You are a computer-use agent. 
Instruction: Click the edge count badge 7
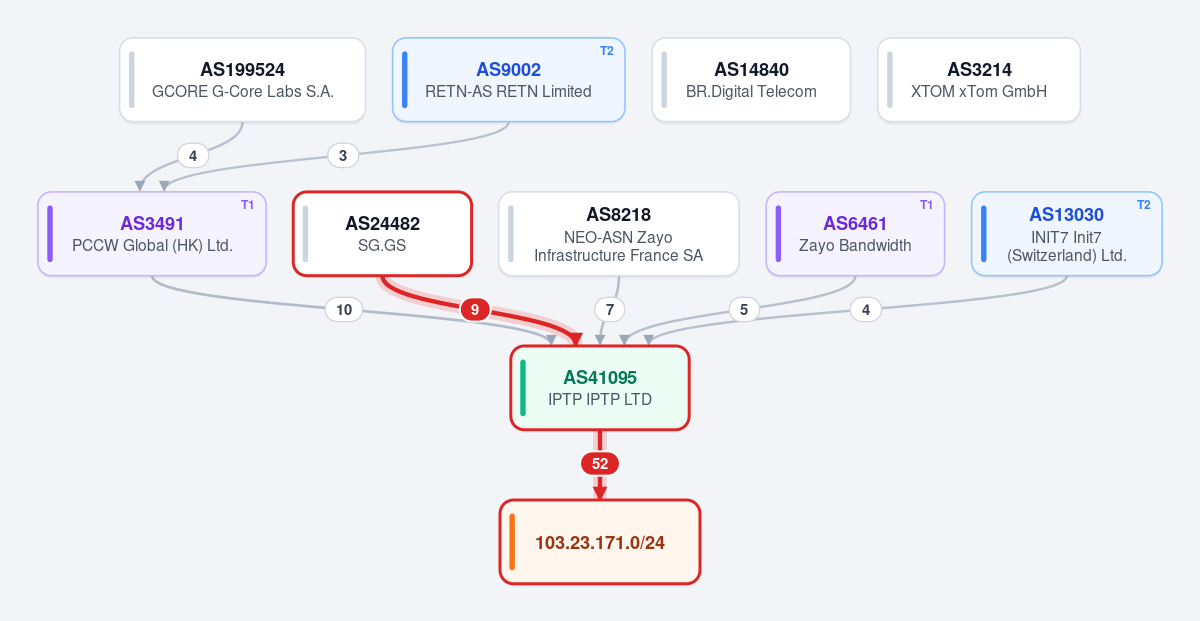610,310
